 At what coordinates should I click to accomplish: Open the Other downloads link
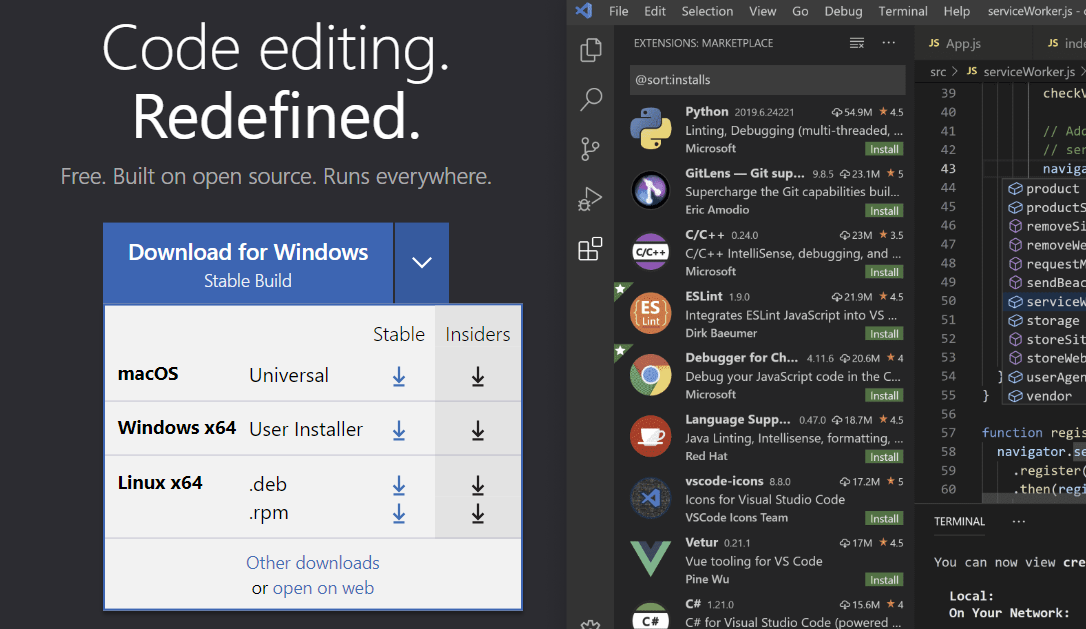click(x=312, y=562)
